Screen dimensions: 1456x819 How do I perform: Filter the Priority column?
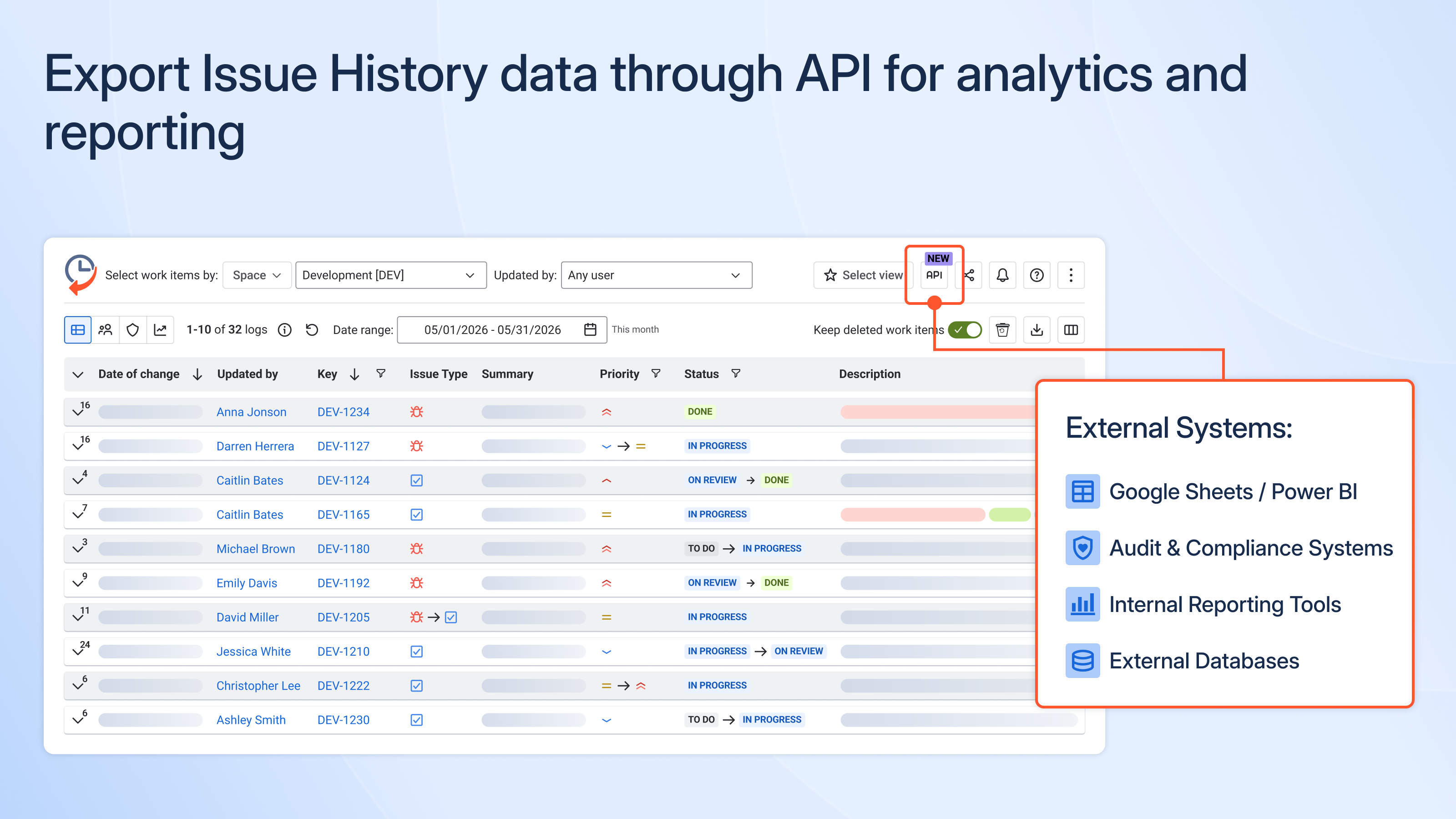[656, 374]
